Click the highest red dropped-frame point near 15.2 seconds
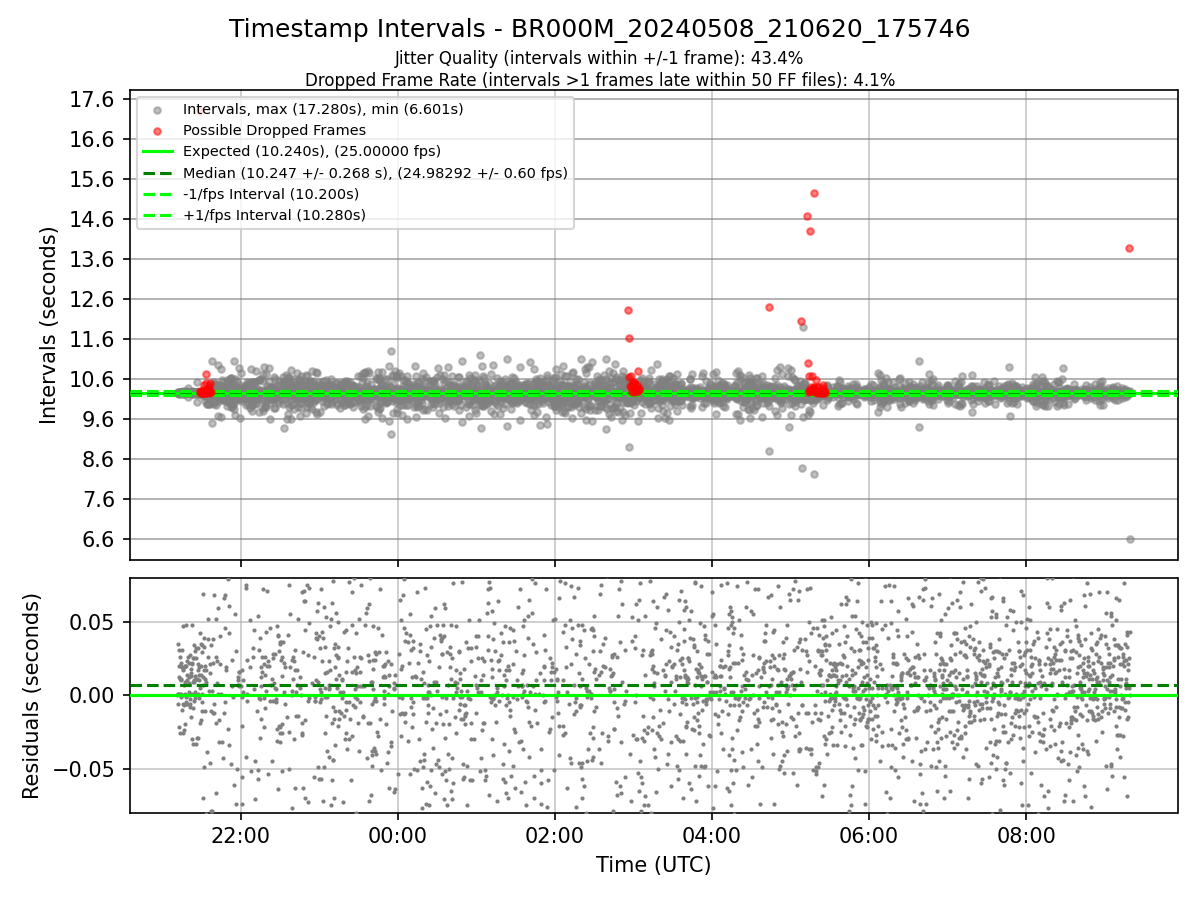Viewport: 1200px width, 900px height. point(814,193)
